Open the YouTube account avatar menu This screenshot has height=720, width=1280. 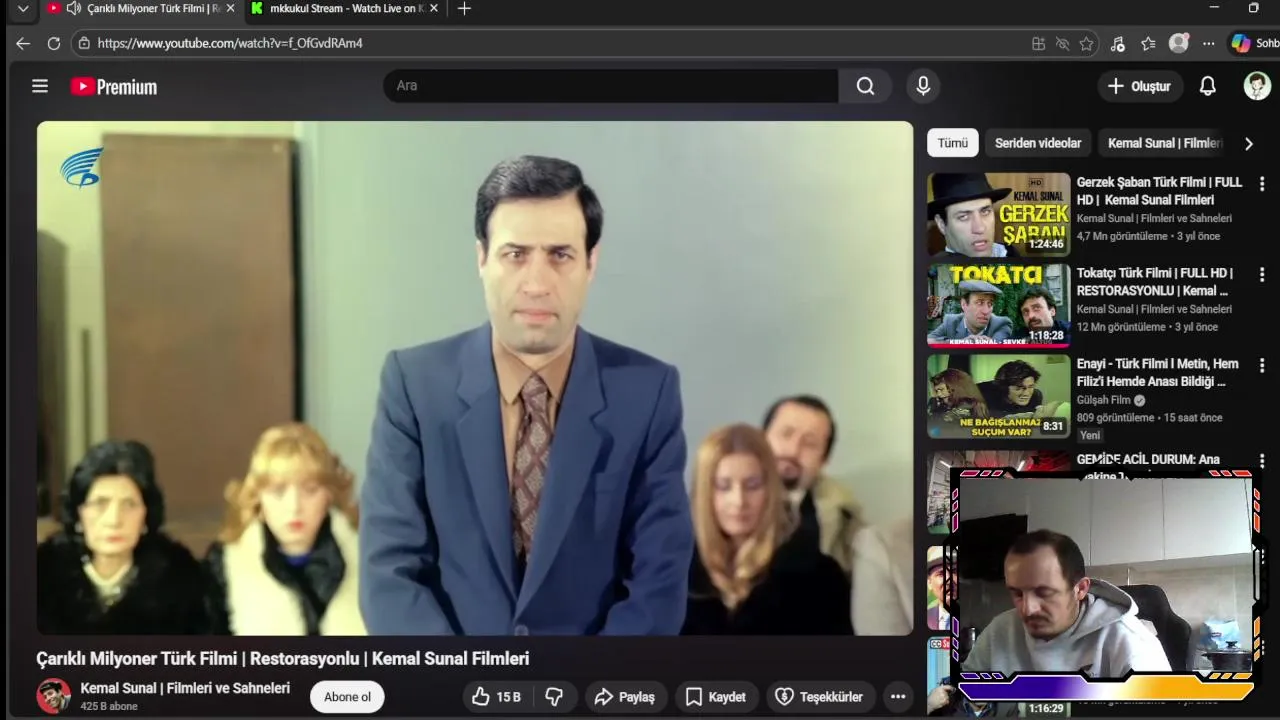coord(1257,86)
